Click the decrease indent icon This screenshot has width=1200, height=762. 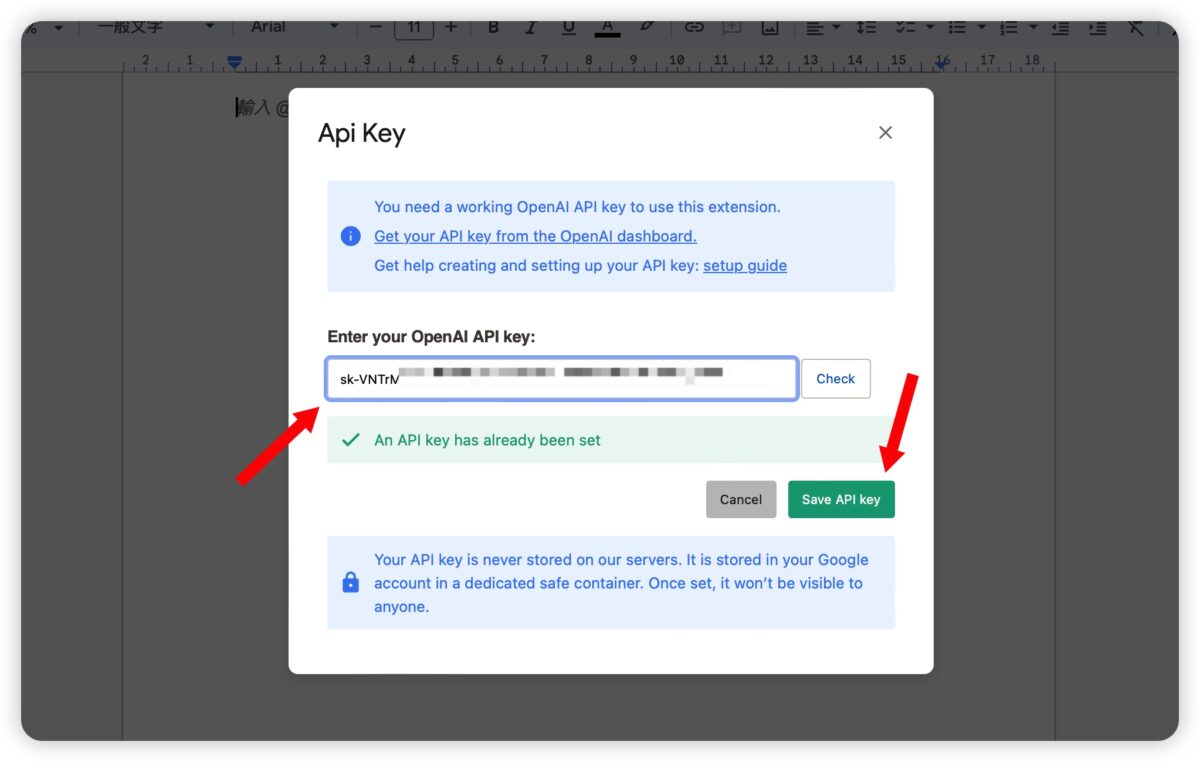click(x=1060, y=27)
